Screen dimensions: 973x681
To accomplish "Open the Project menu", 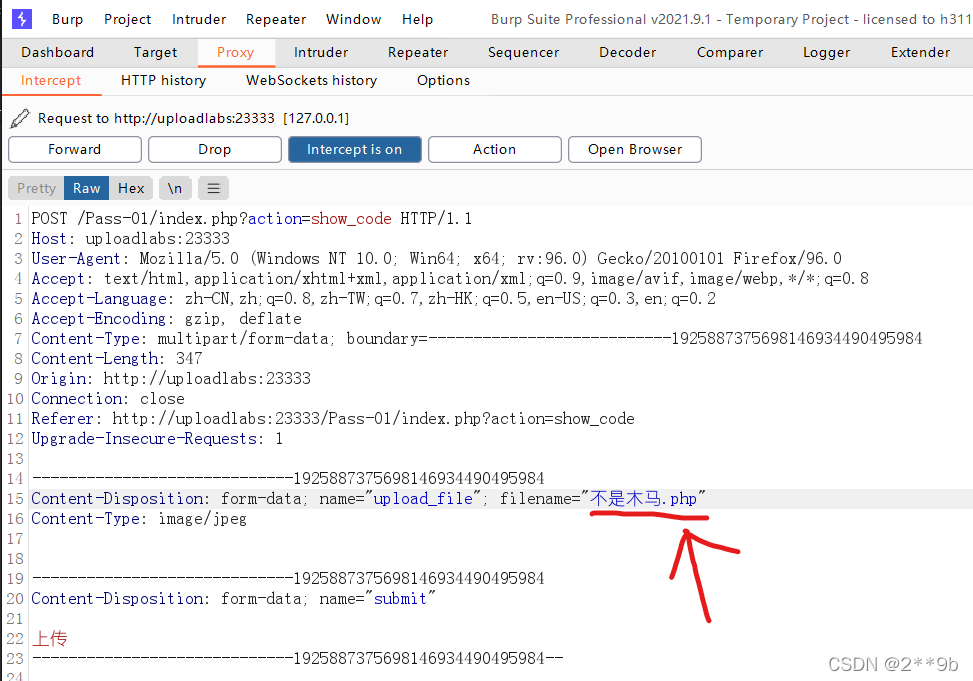I will [127, 19].
